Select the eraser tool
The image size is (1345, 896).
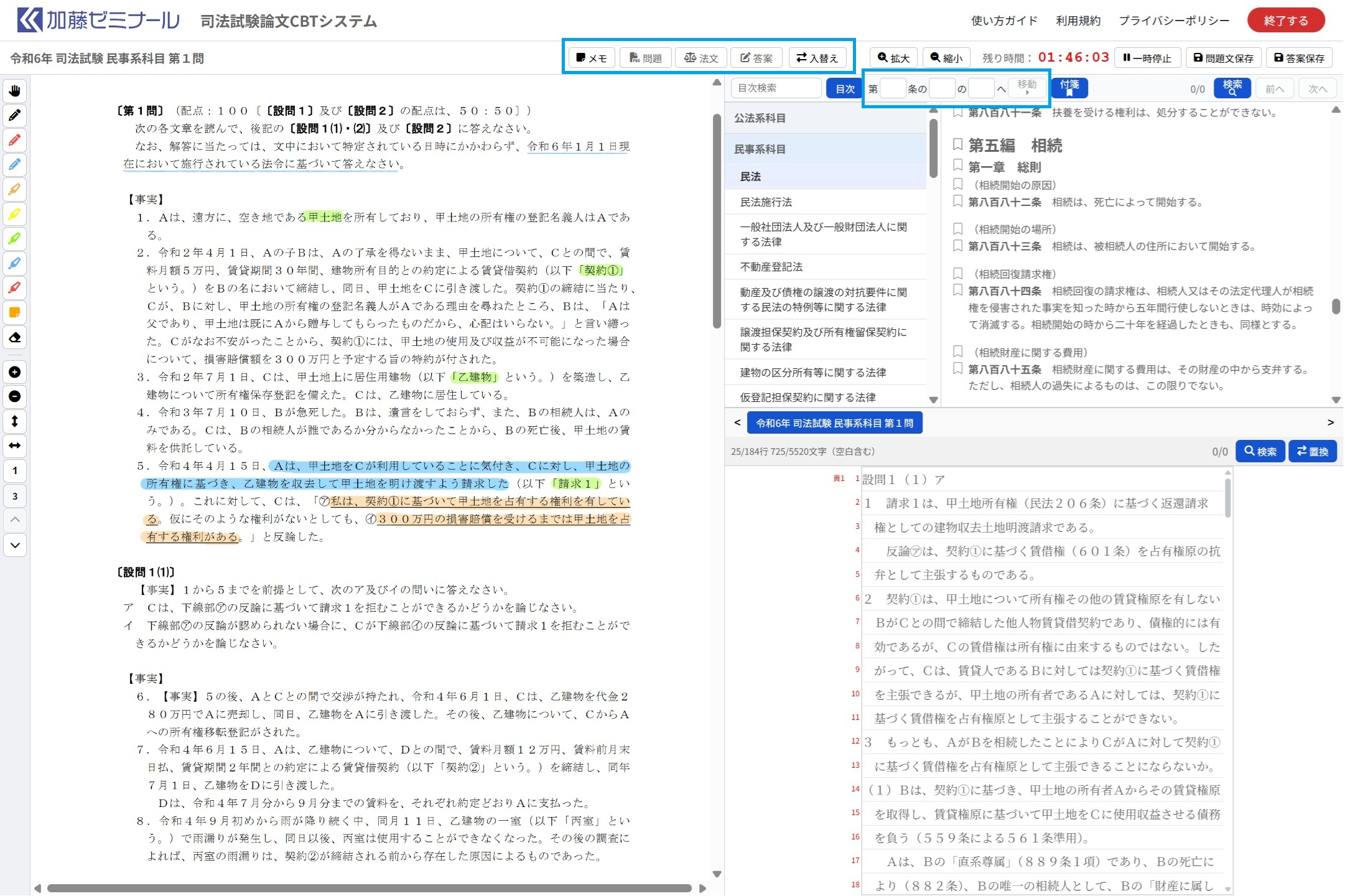15,338
